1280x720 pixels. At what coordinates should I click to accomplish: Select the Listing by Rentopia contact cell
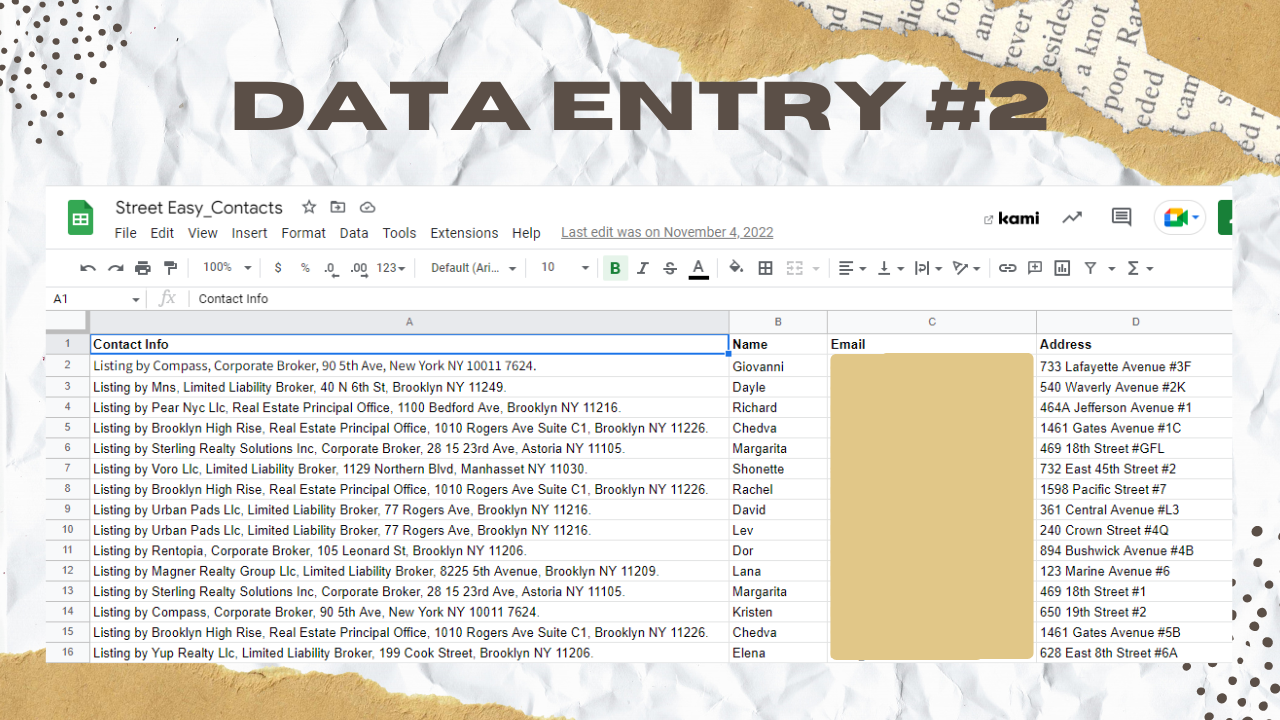point(409,550)
